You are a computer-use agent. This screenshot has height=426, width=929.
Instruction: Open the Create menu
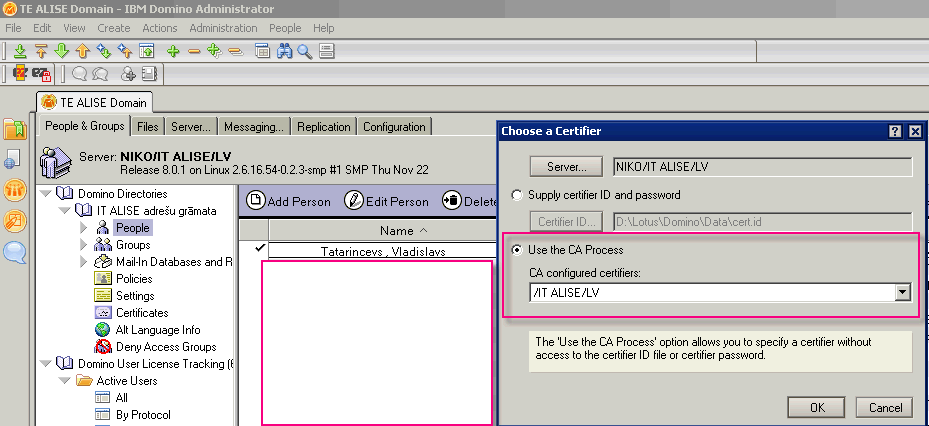click(x=114, y=28)
